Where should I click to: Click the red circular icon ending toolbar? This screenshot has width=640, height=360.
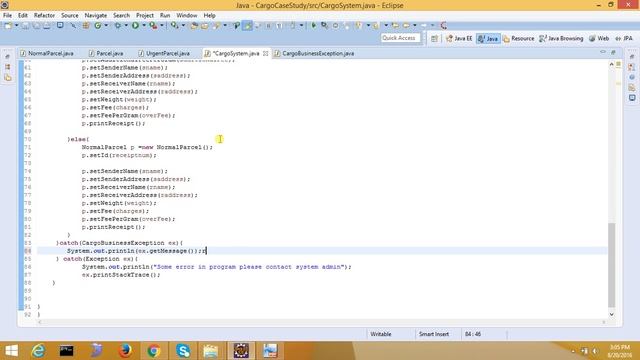pos(444,25)
